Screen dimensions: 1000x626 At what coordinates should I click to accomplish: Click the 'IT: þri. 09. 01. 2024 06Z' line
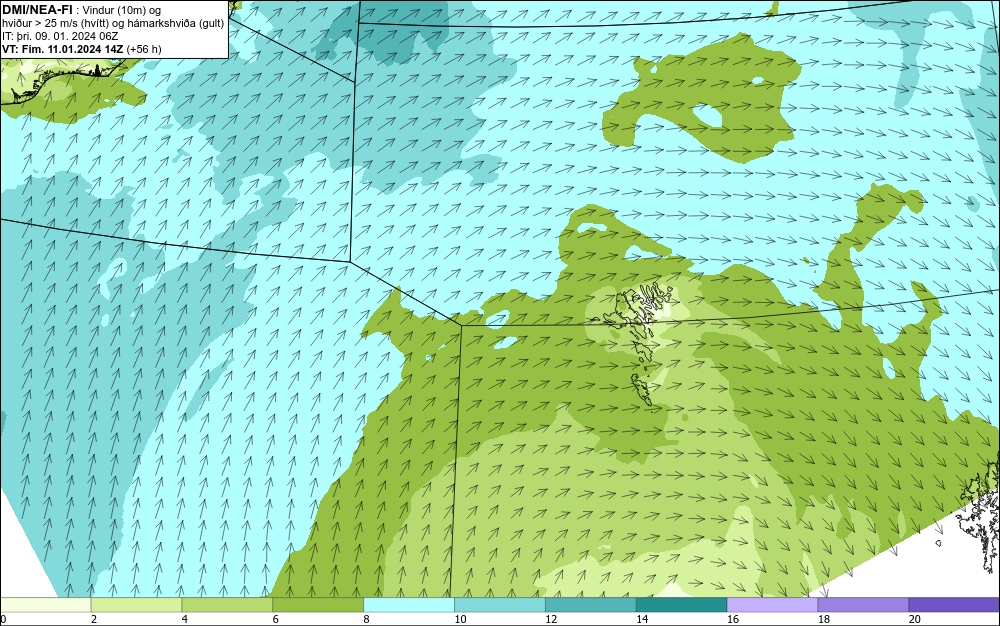coord(60,36)
